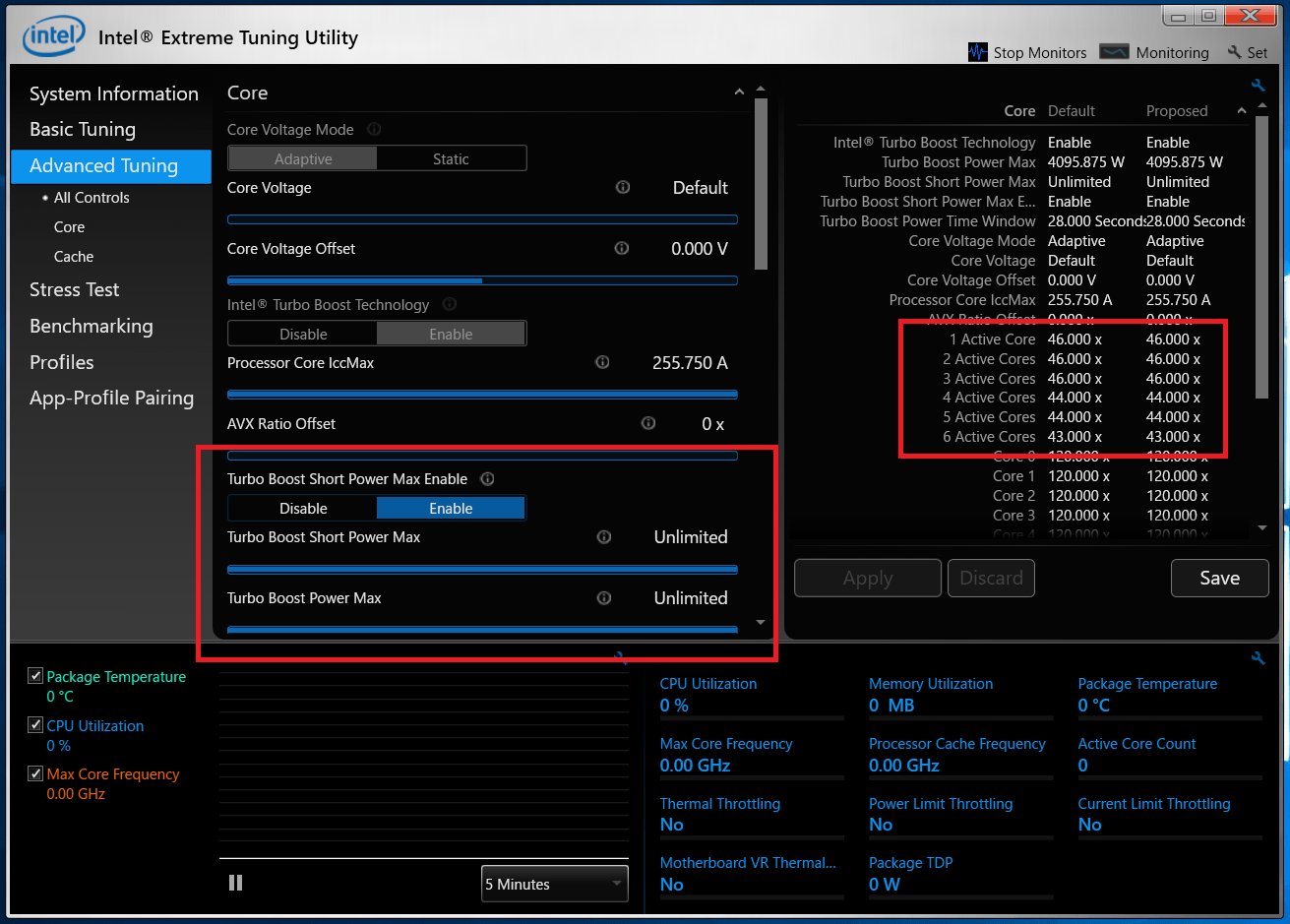
Task: Click the AVX Ratio Offset slider
Action: point(482,456)
